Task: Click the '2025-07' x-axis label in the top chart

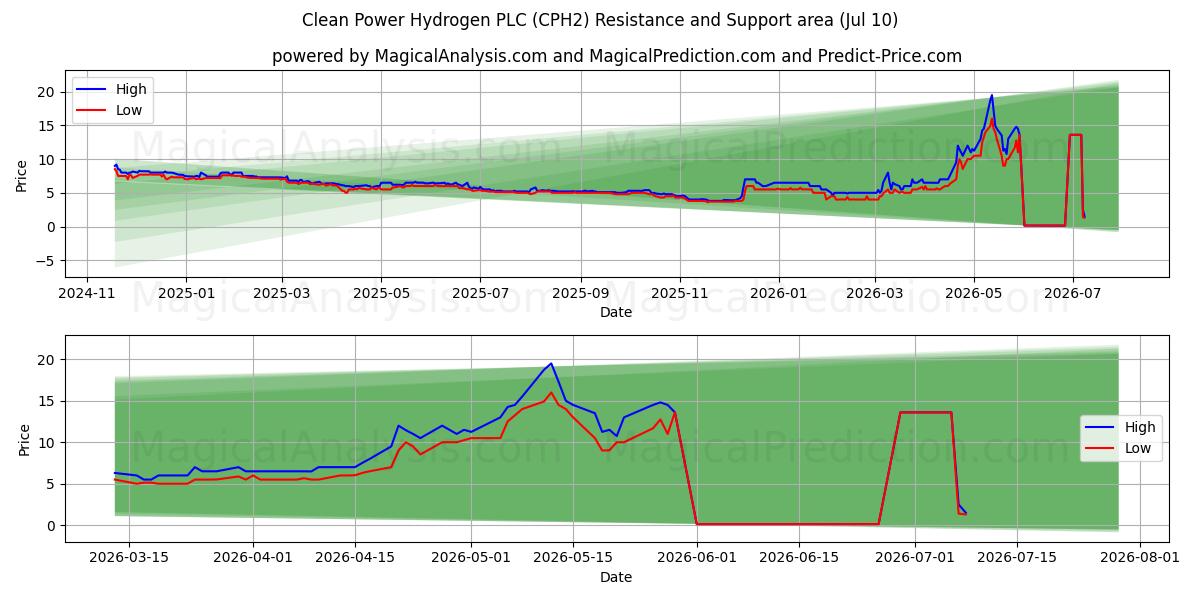Action: tap(480, 294)
